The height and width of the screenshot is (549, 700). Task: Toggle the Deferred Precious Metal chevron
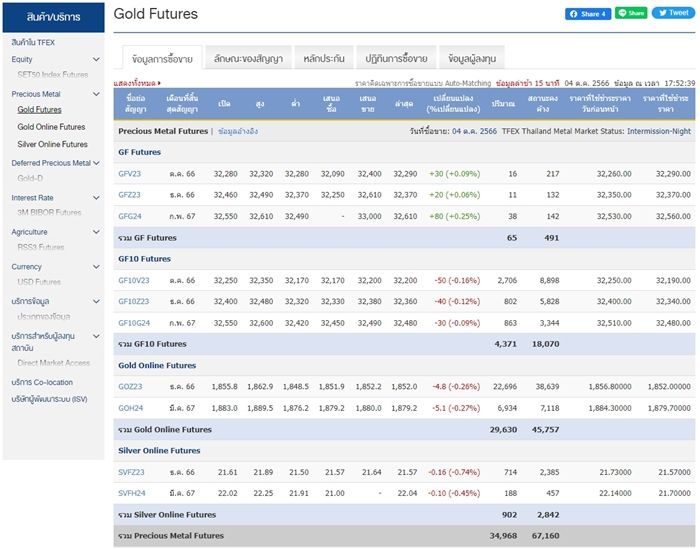[x=97, y=163]
